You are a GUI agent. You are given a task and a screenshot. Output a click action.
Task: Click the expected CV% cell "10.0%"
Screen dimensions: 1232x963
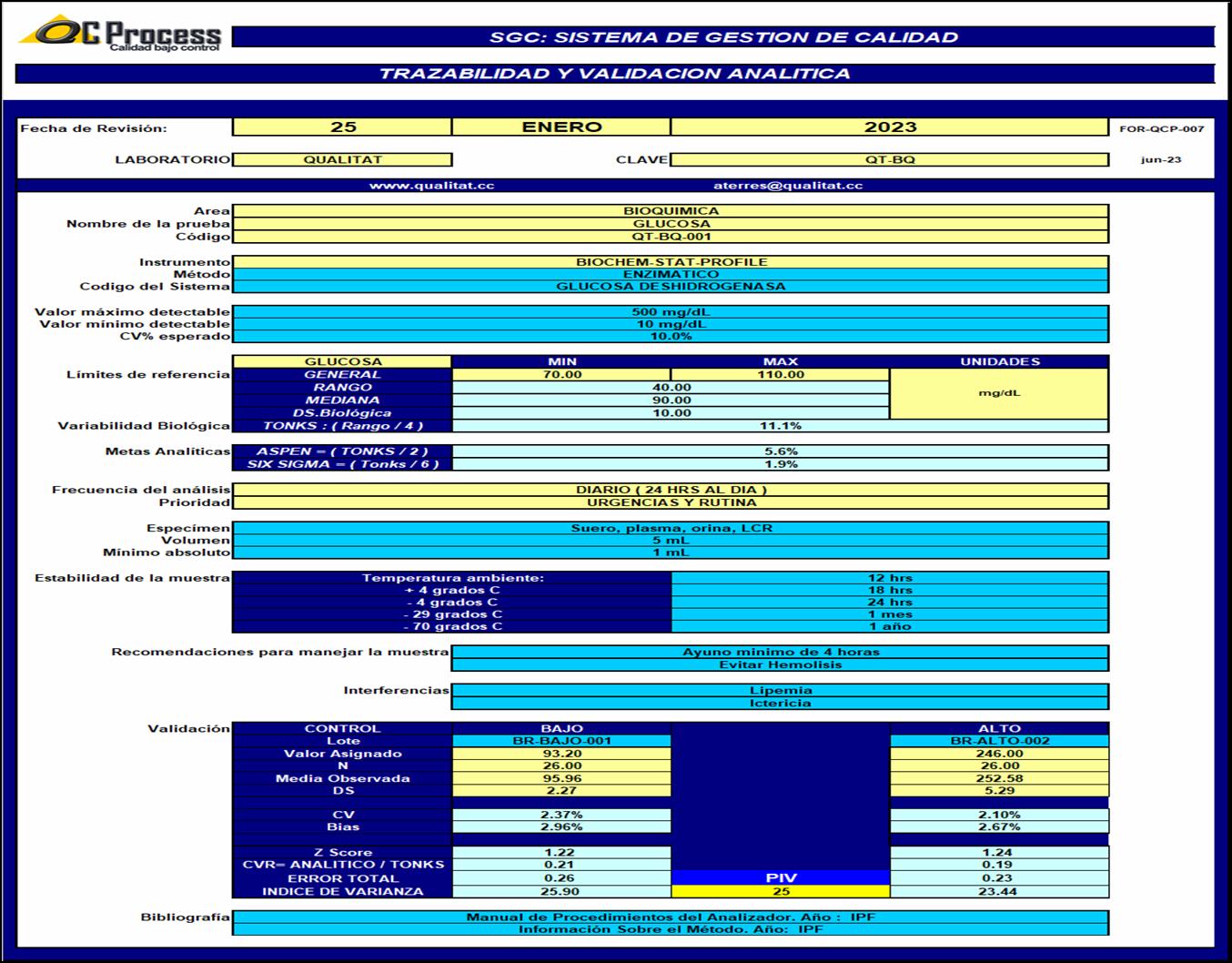pyautogui.click(x=671, y=337)
